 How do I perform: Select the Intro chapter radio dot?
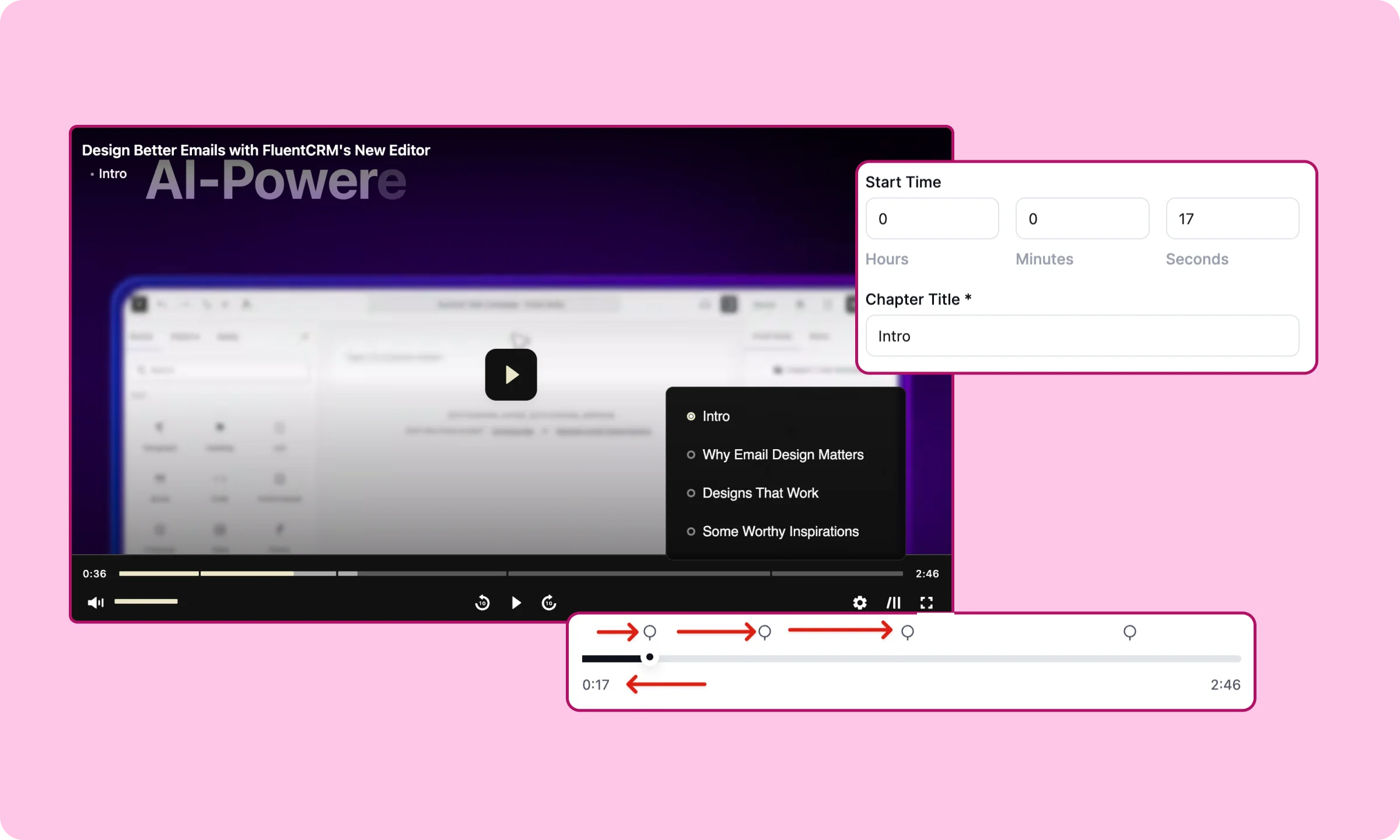691,416
